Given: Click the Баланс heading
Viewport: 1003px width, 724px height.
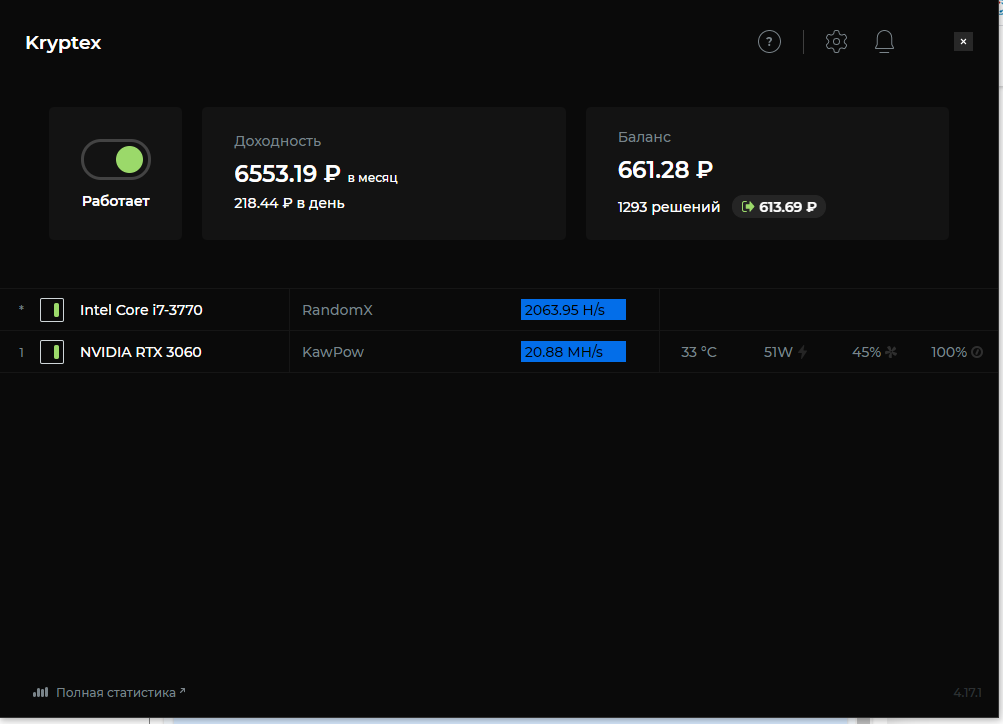Looking at the screenshot, I should [644, 137].
